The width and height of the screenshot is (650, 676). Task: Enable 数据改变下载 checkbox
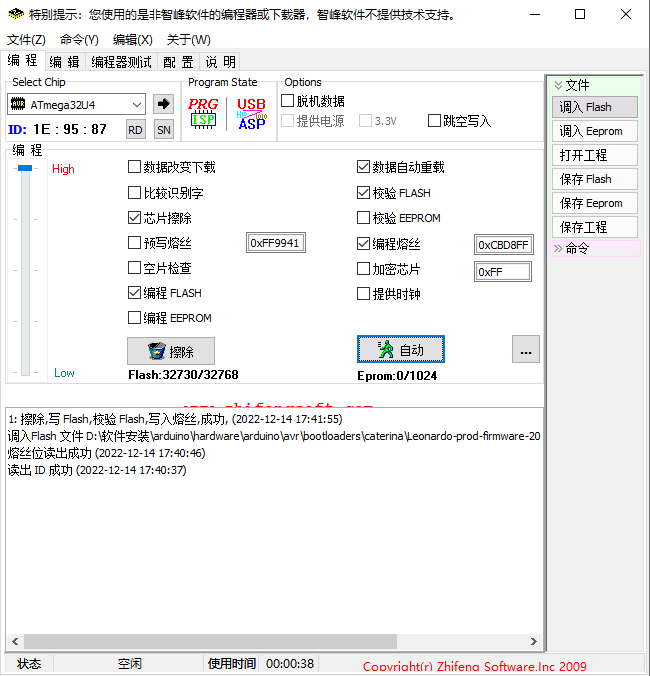click(x=134, y=167)
